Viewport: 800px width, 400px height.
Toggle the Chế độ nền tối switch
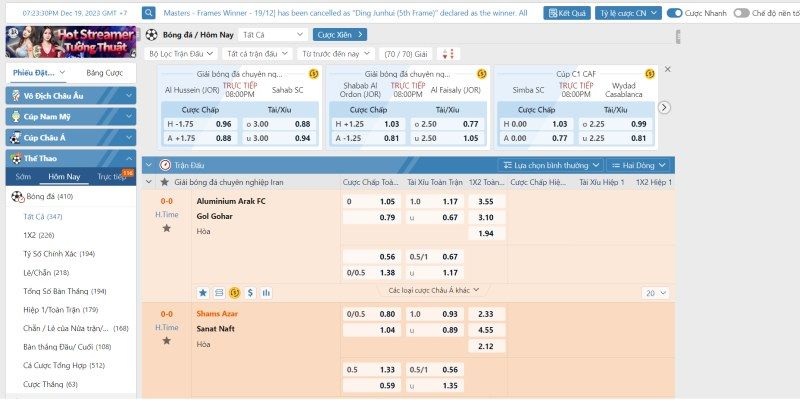coord(741,13)
